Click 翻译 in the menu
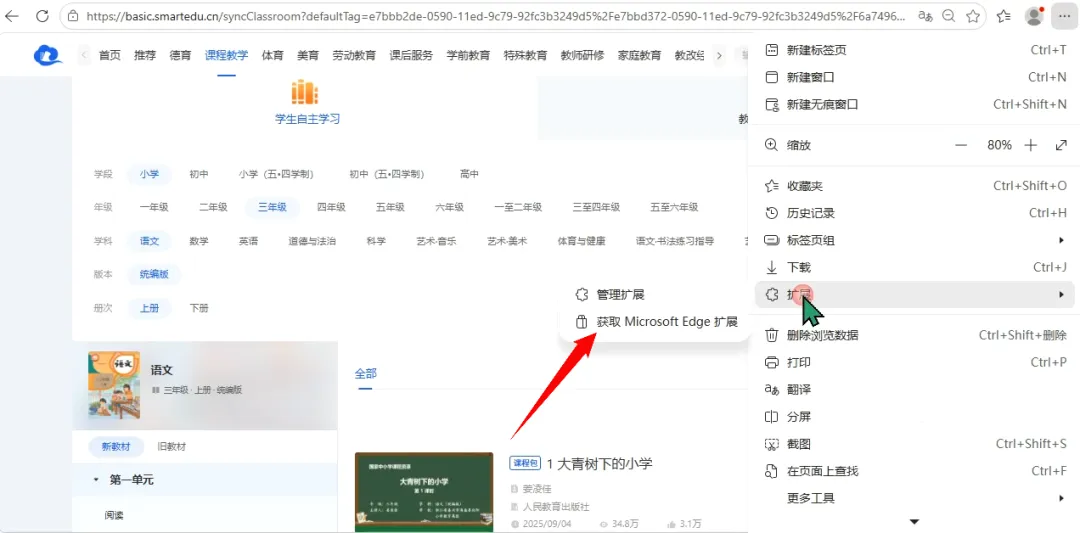Screen dimensions: 1080x533 pos(916,390)
